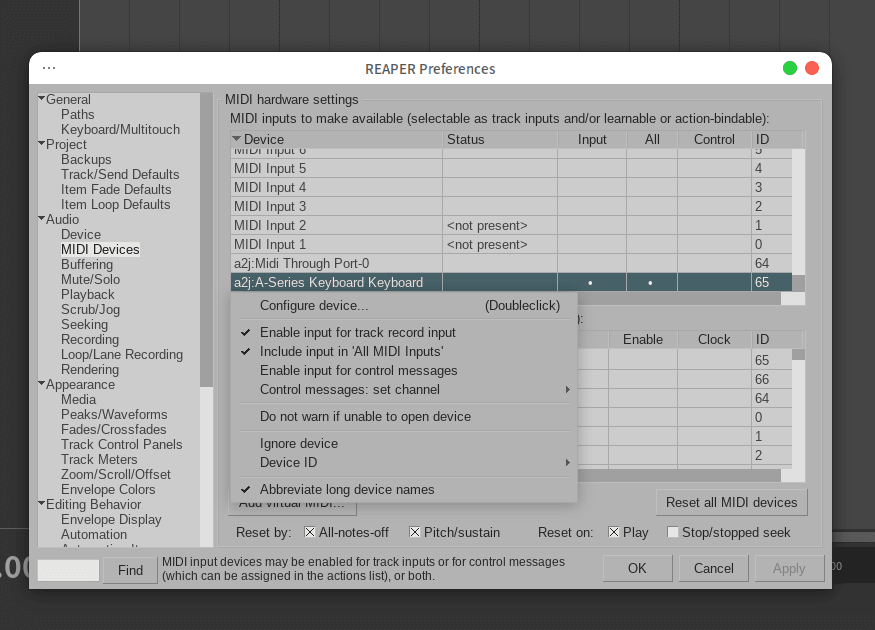The width and height of the screenshot is (875, 630).
Task: Select Keyboard/Multitouch preferences page
Action: click(x=121, y=129)
